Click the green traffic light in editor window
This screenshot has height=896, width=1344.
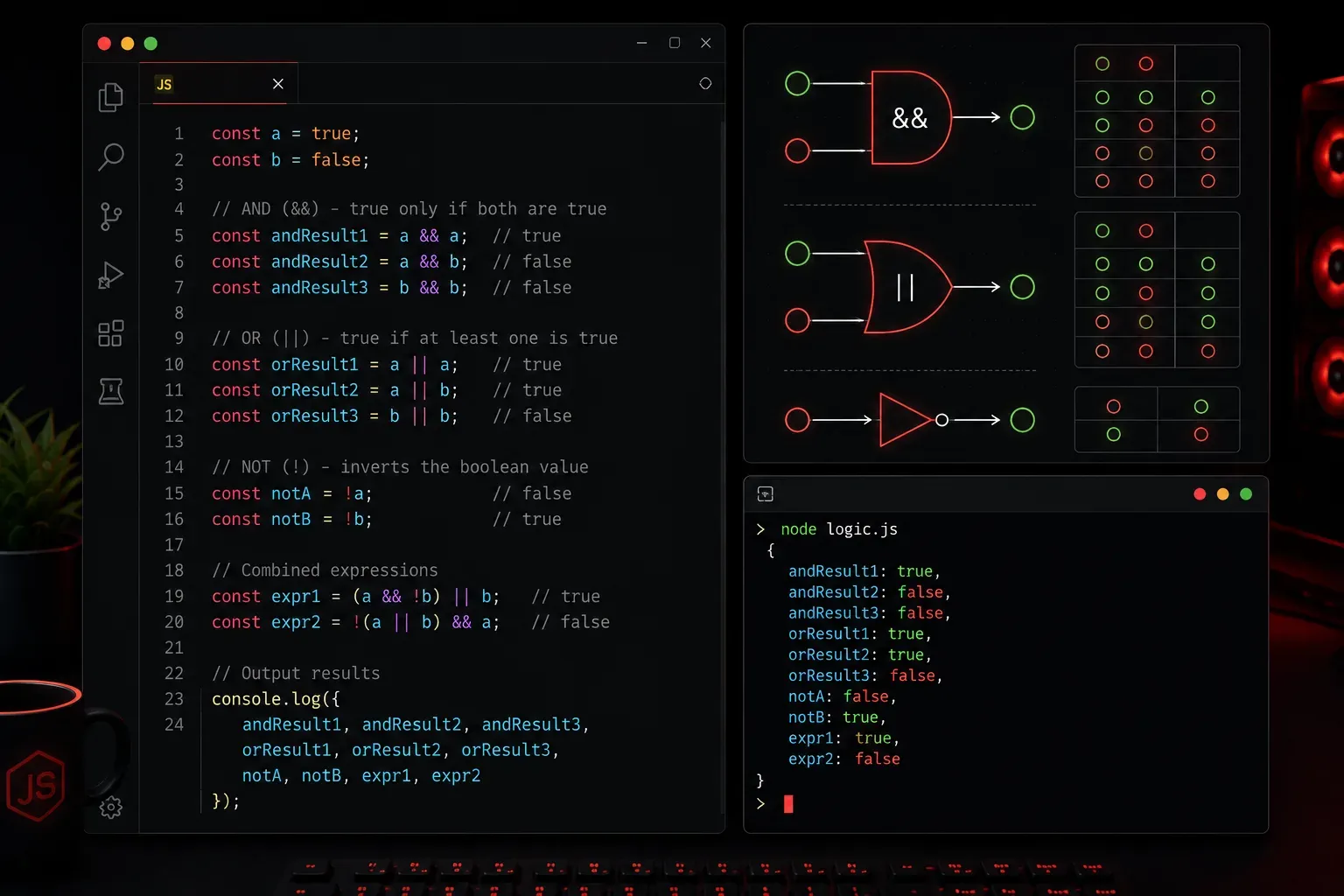coord(150,43)
